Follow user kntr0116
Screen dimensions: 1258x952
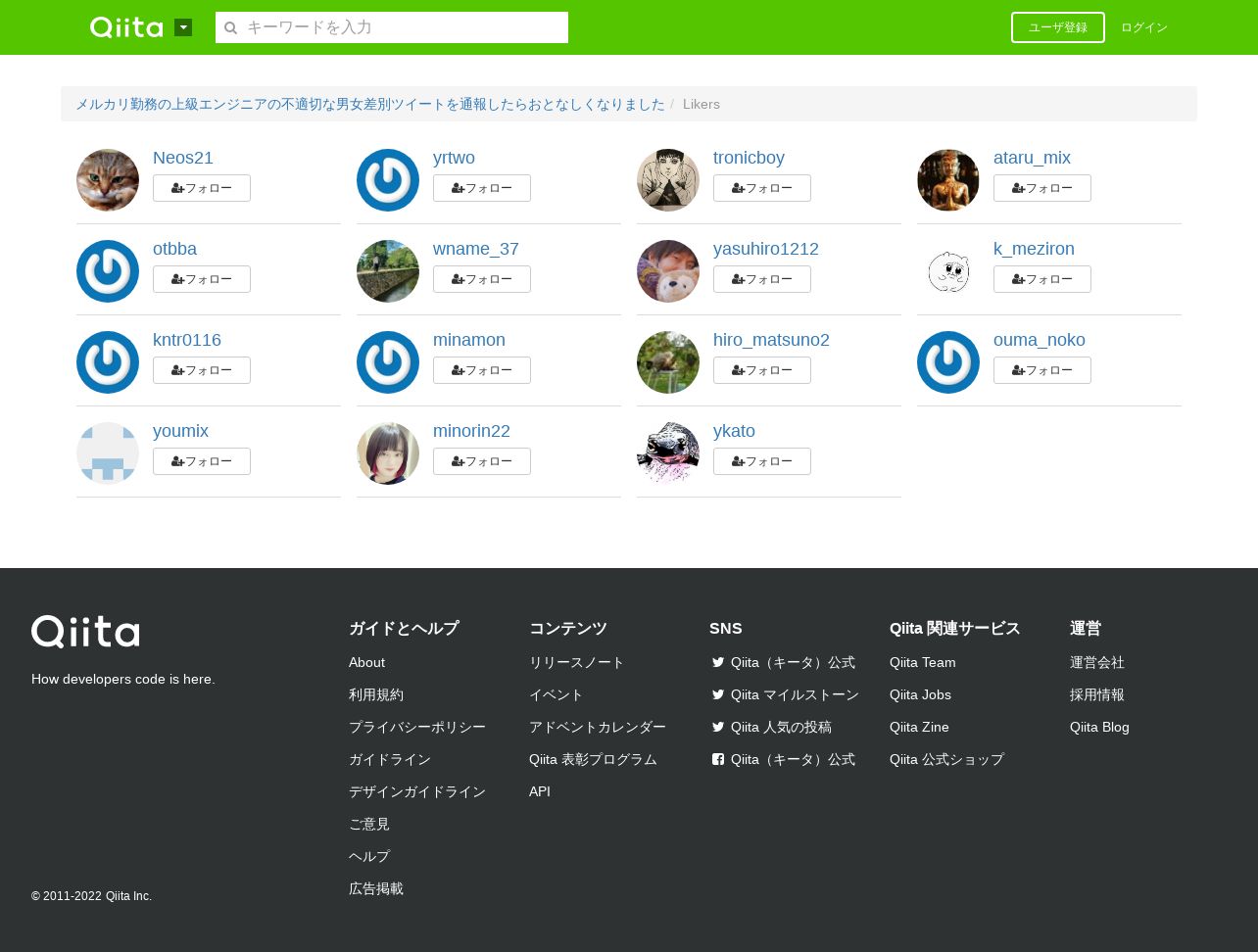pyautogui.click(x=202, y=370)
